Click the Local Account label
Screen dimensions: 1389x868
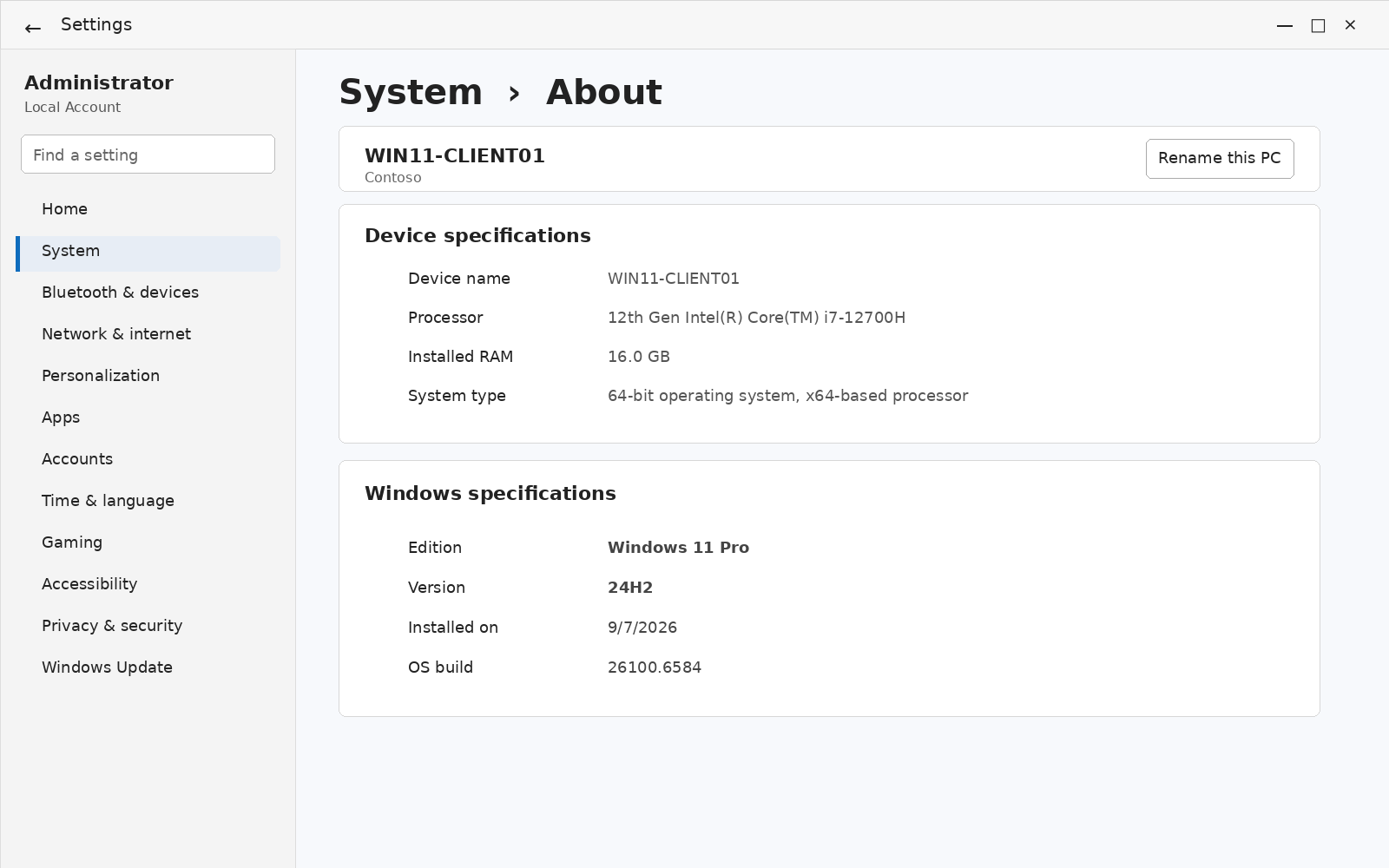[73, 107]
